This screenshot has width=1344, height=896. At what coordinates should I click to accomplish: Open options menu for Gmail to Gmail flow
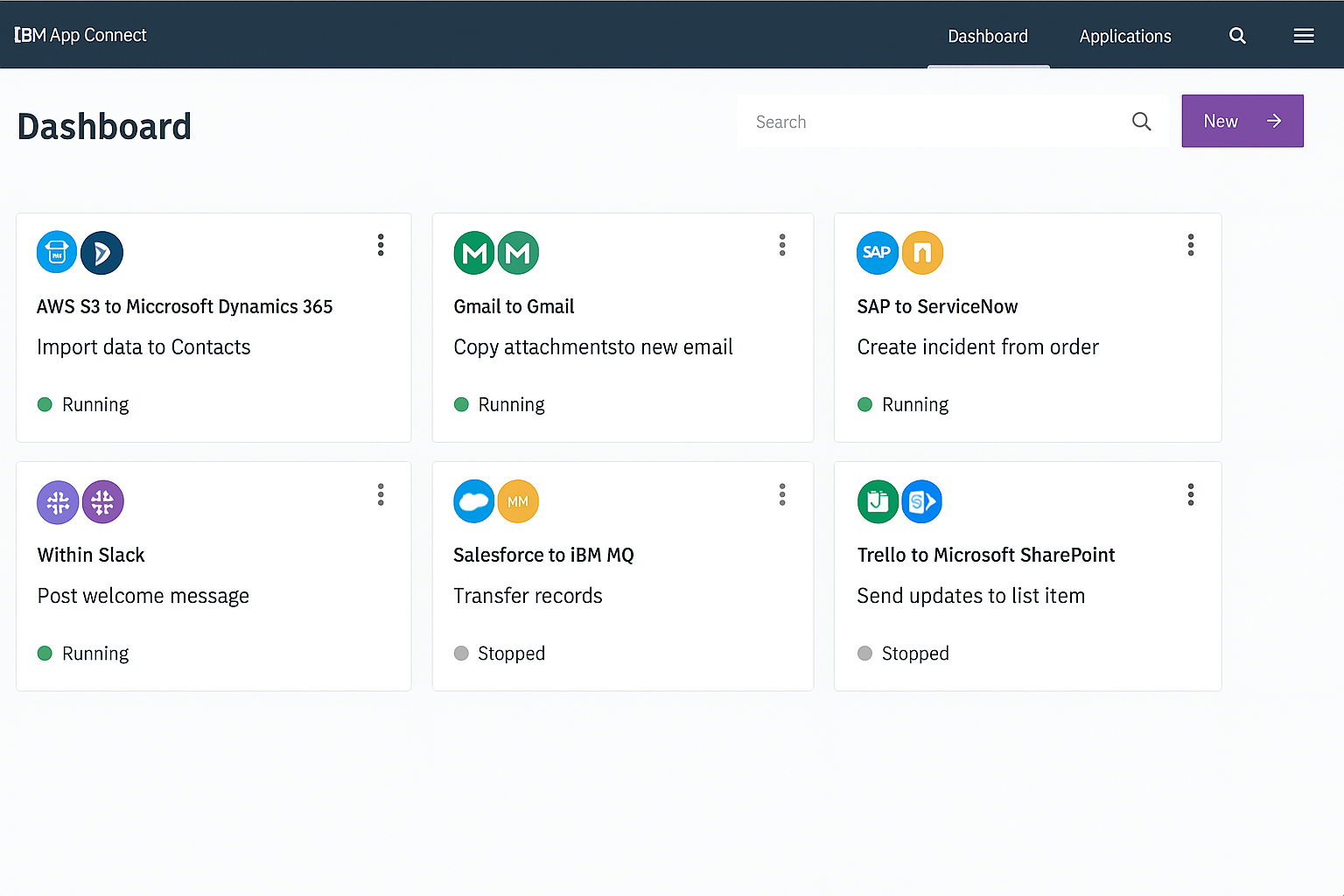point(782,245)
